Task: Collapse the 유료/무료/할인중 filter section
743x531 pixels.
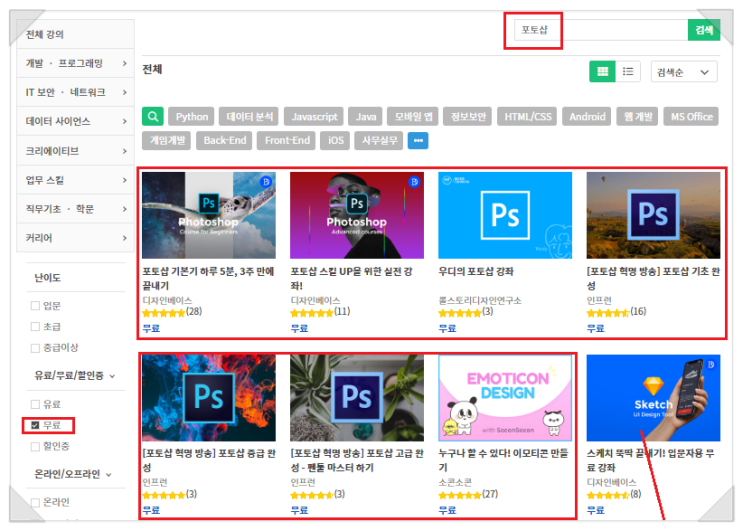Action: tap(75, 376)
